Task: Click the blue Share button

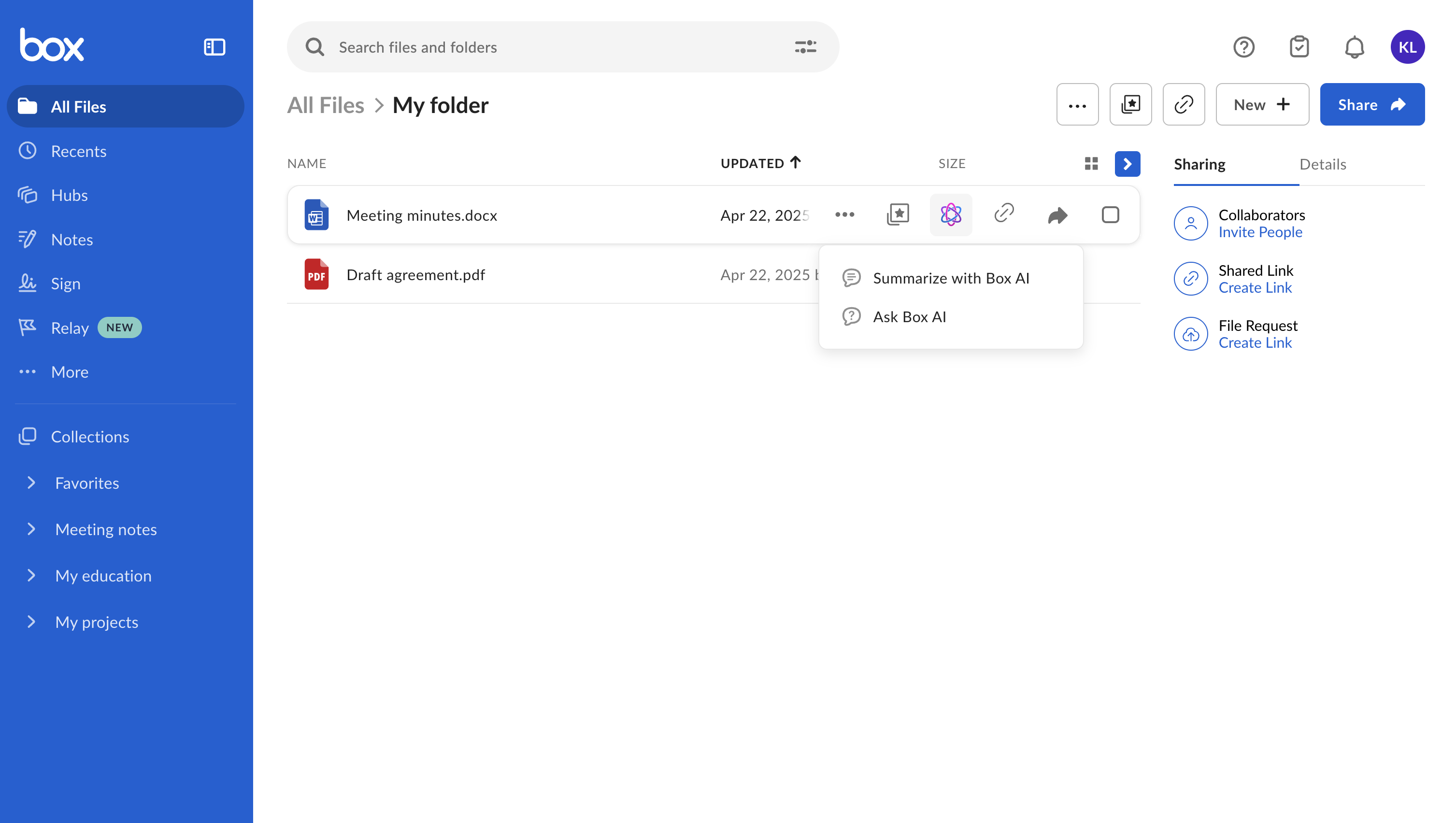Action: coord(1372,105)
